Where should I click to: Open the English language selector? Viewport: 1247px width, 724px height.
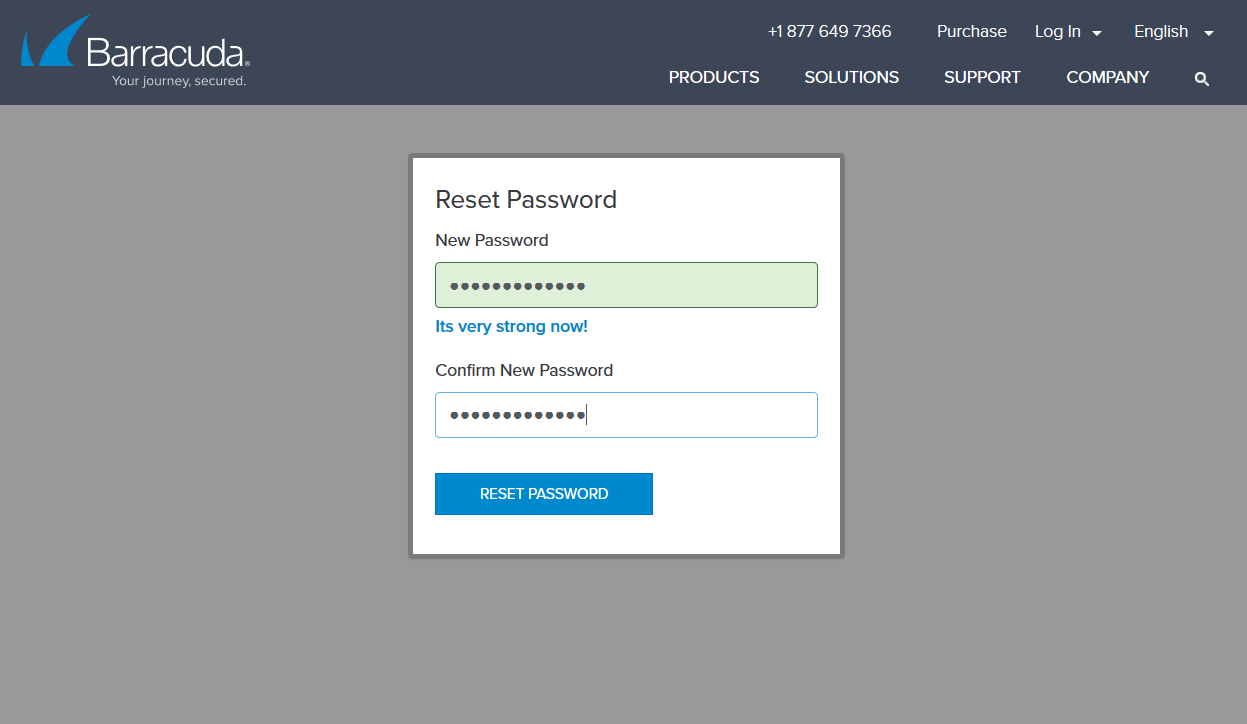[1160, 32]
